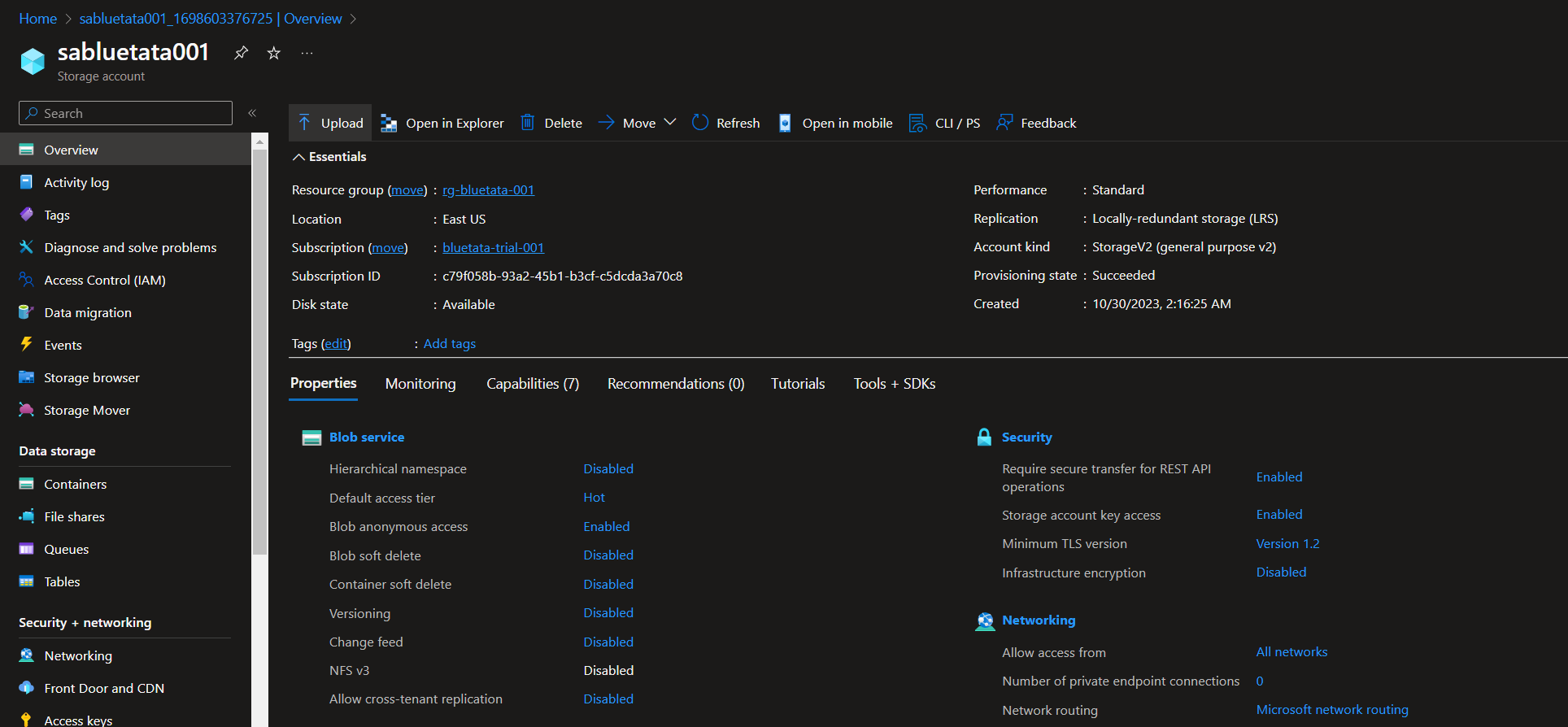Image resolution: width=1568 pixels, height=727 pixels.
Task: Click the Refresh circular arrow icon
Action: 700,123
